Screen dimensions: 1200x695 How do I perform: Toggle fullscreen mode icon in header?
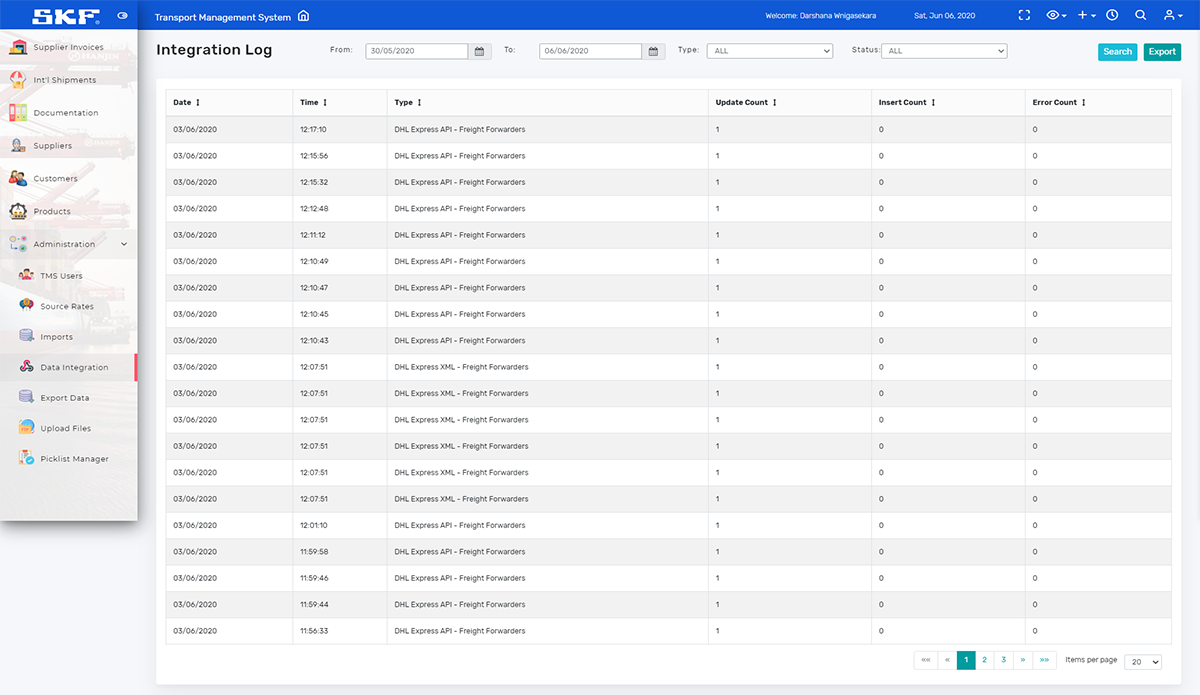coord(1023,16)
